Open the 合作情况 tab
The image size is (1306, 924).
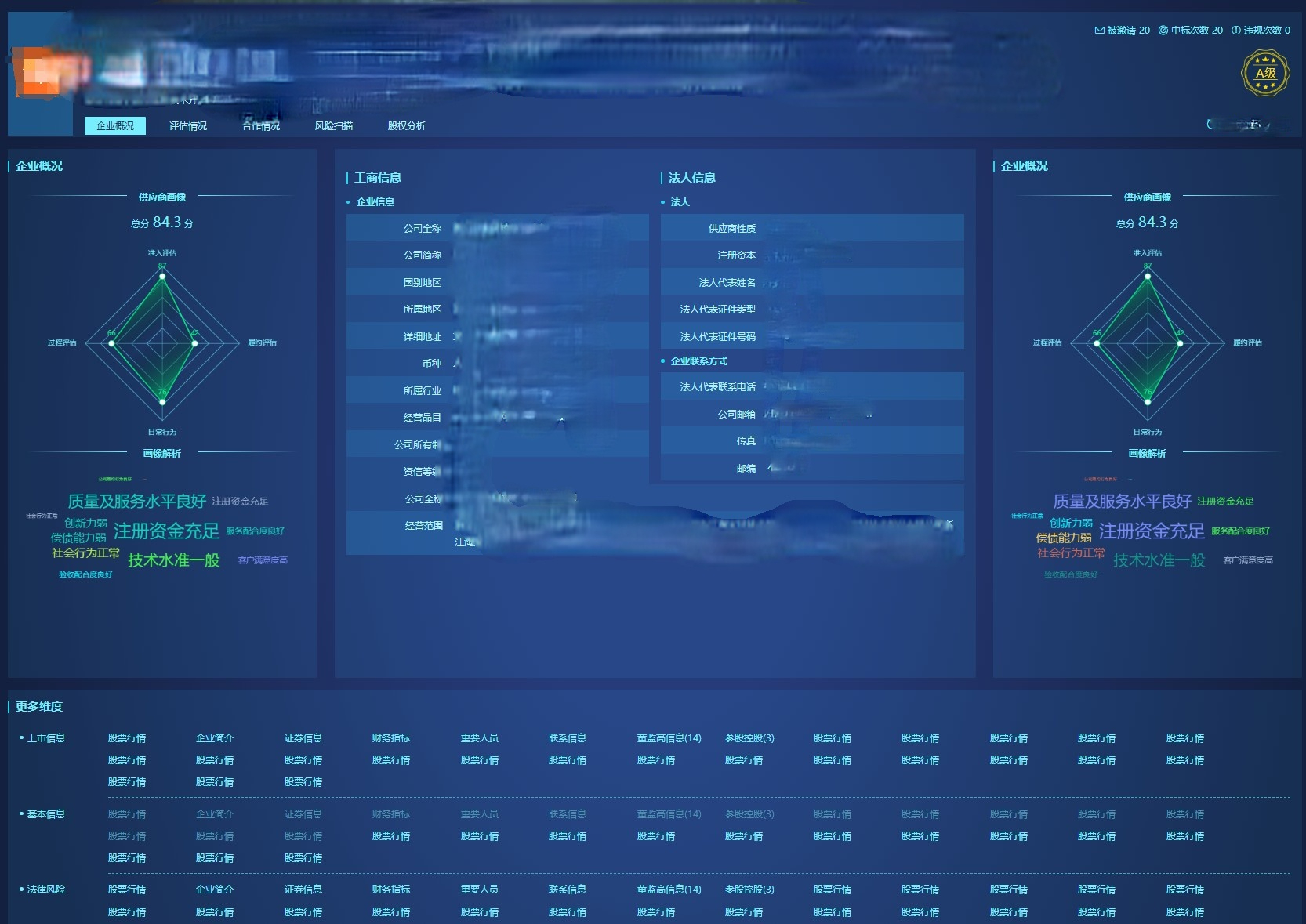coord(261,125)
